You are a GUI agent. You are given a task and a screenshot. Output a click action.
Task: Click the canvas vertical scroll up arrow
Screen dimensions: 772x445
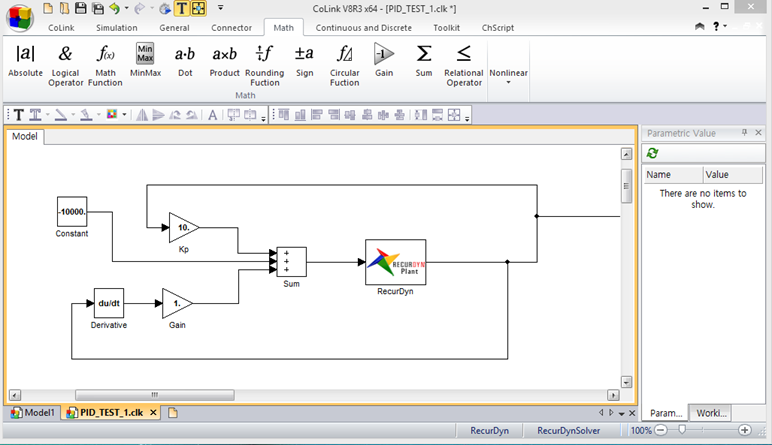pos(626,154)
